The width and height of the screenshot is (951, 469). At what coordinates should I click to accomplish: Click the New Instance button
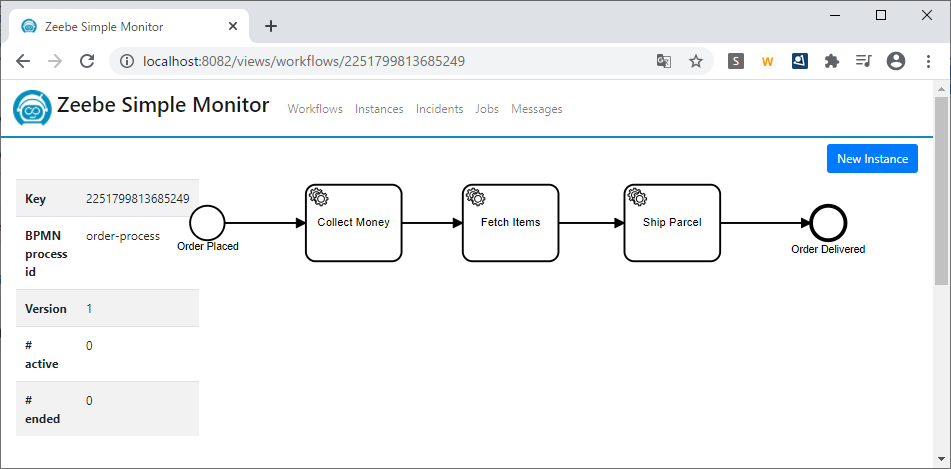click(x=872, y=158)
